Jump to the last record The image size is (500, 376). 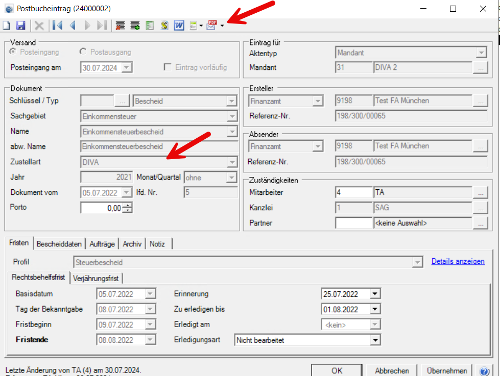coord(102,26)
